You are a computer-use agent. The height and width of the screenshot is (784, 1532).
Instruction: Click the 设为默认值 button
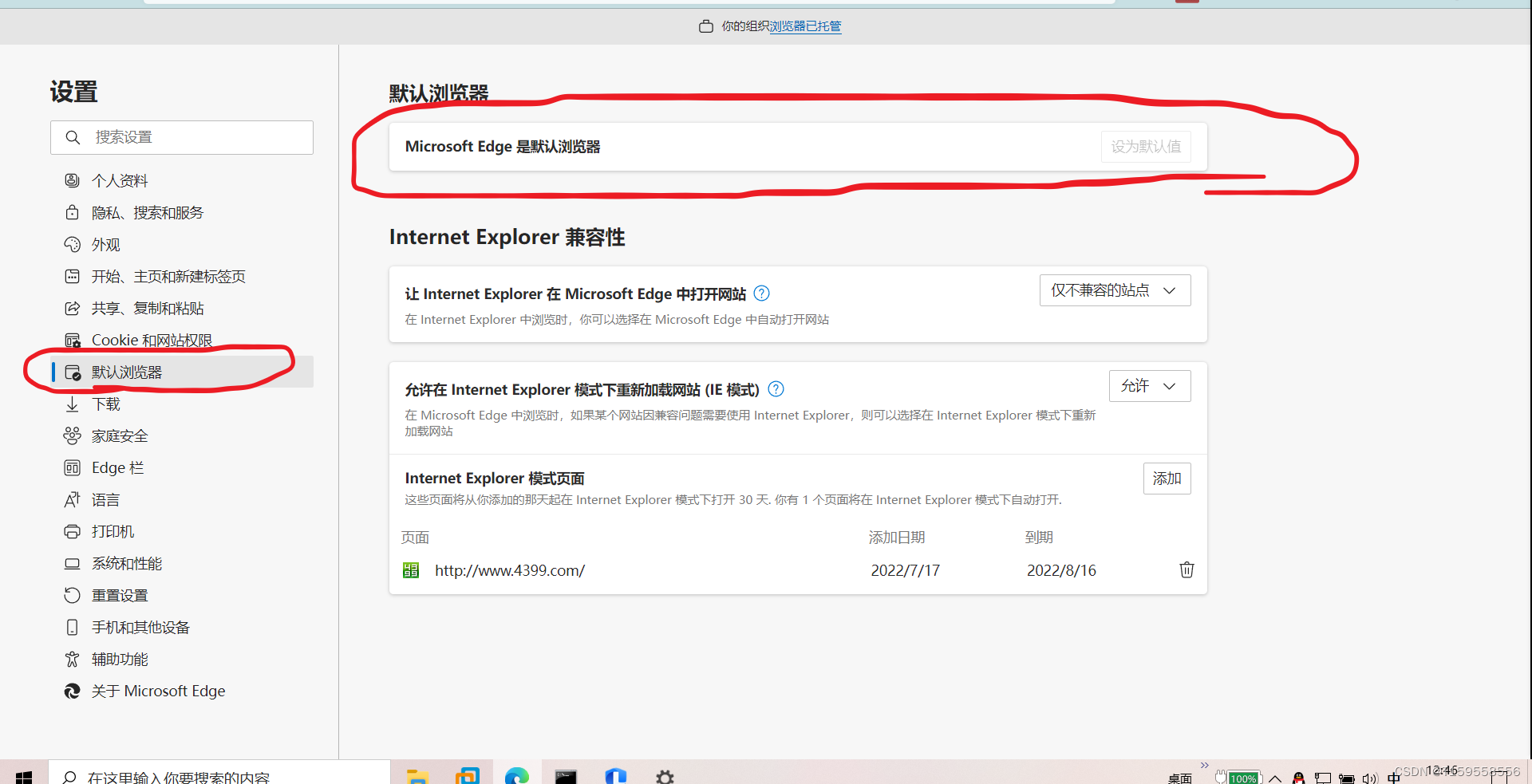coord(1146,147)
